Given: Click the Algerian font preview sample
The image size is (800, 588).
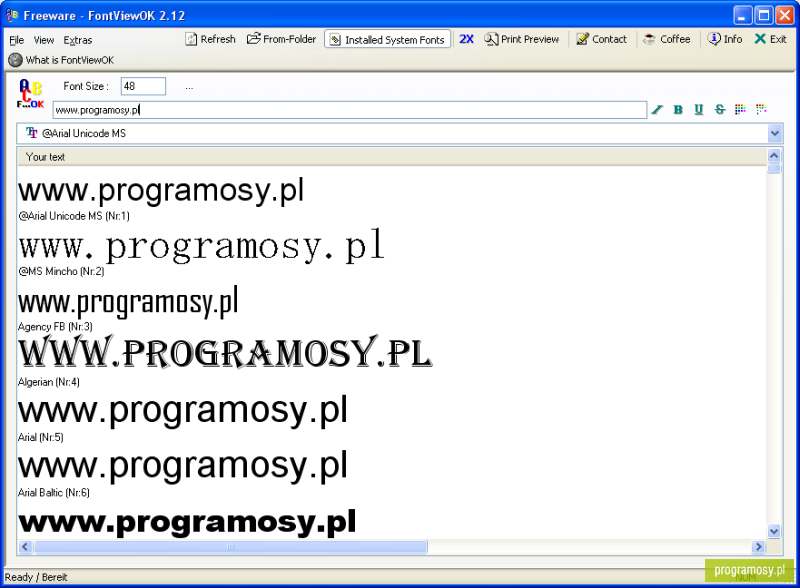Looking at the screenshot, I should tap(225, 352).
